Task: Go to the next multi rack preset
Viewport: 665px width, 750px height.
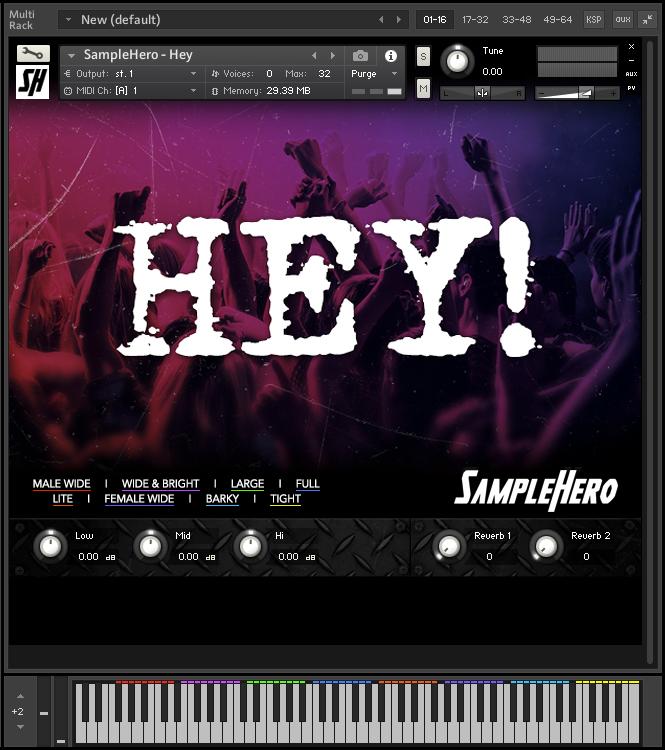Action: tap(399, 20)
